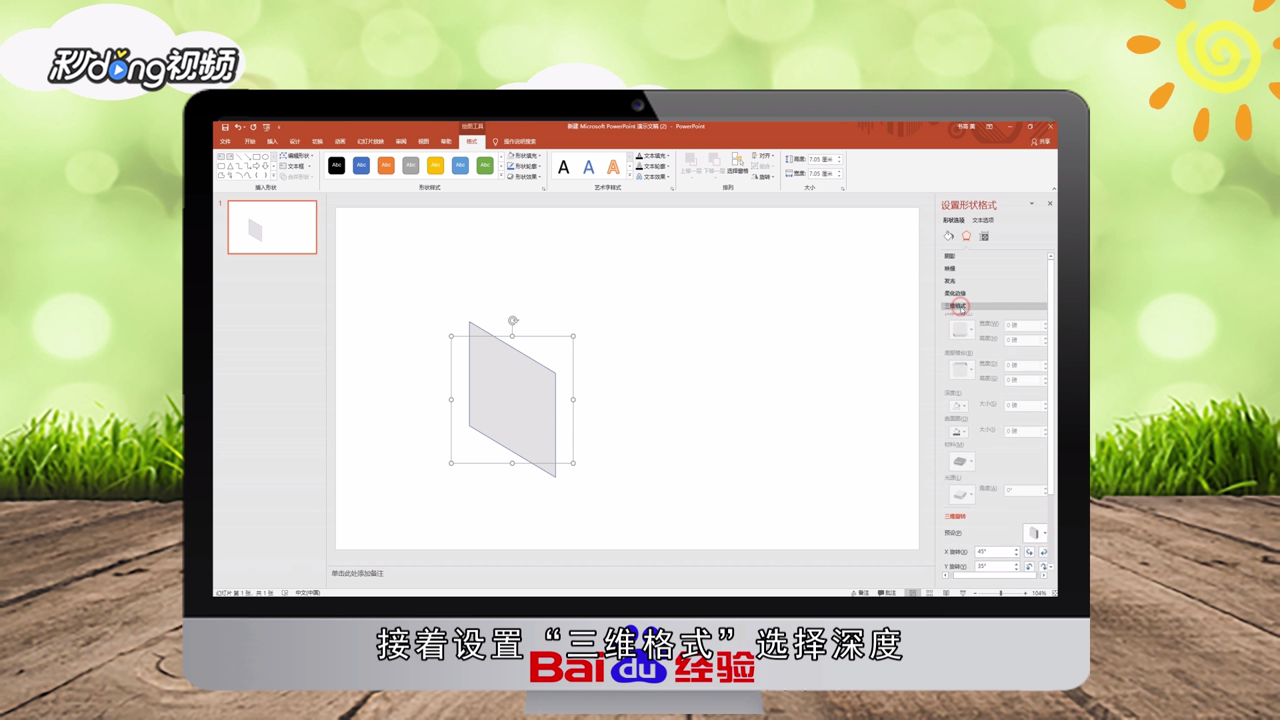Open the 选择窗格 selection pane
The width and height of the screenshot is (1280, 720).
coord(737,164)
